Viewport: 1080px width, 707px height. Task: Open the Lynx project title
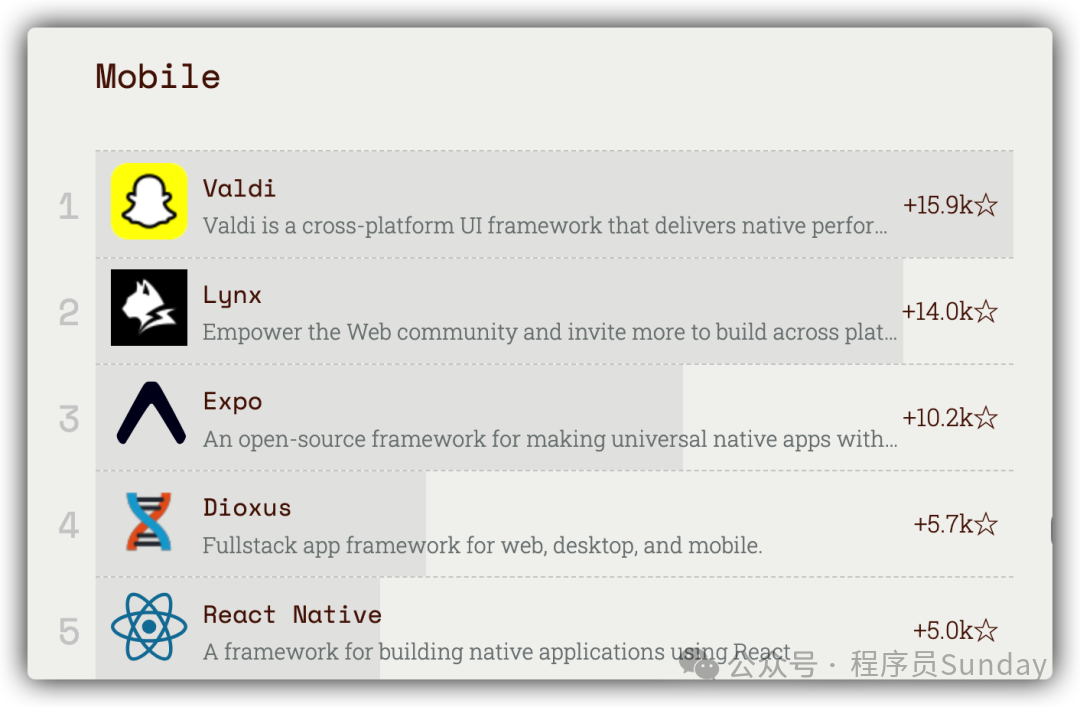(232, 295)
